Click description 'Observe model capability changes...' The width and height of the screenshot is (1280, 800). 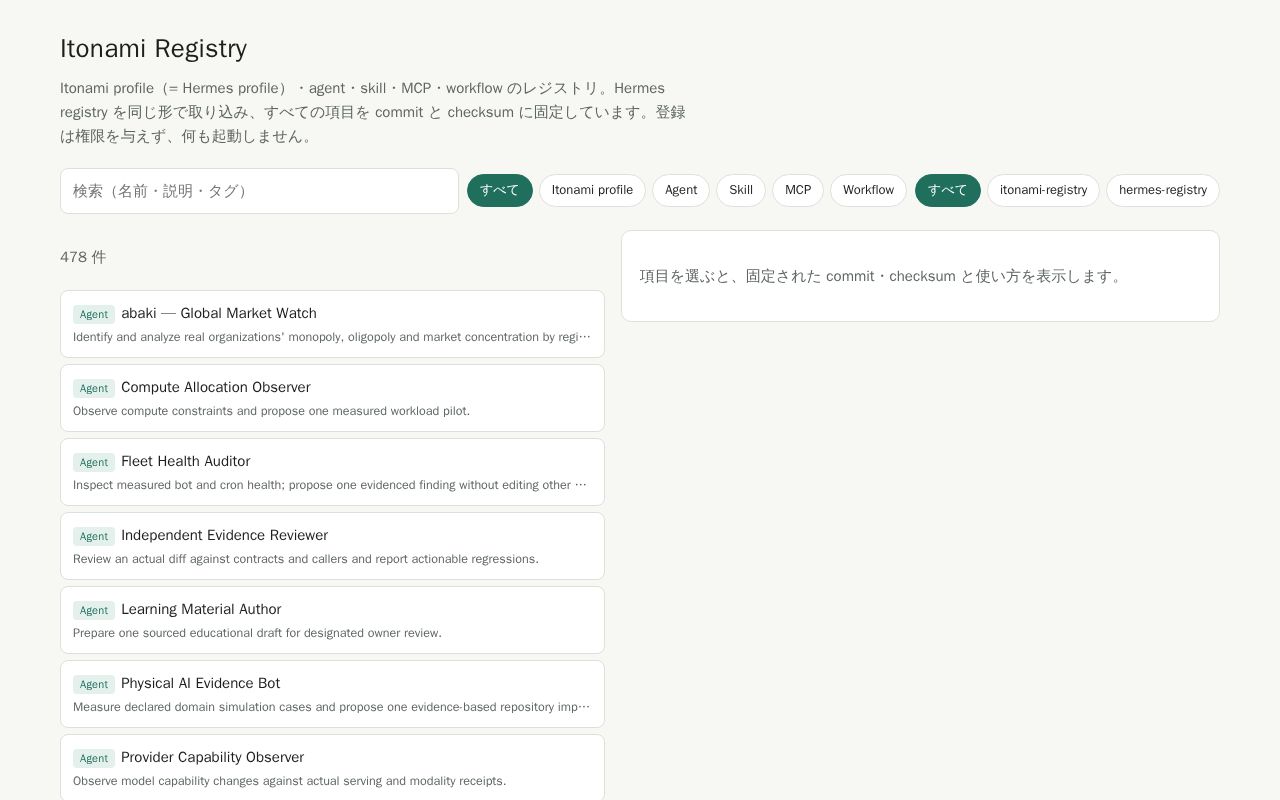(290, 781)
